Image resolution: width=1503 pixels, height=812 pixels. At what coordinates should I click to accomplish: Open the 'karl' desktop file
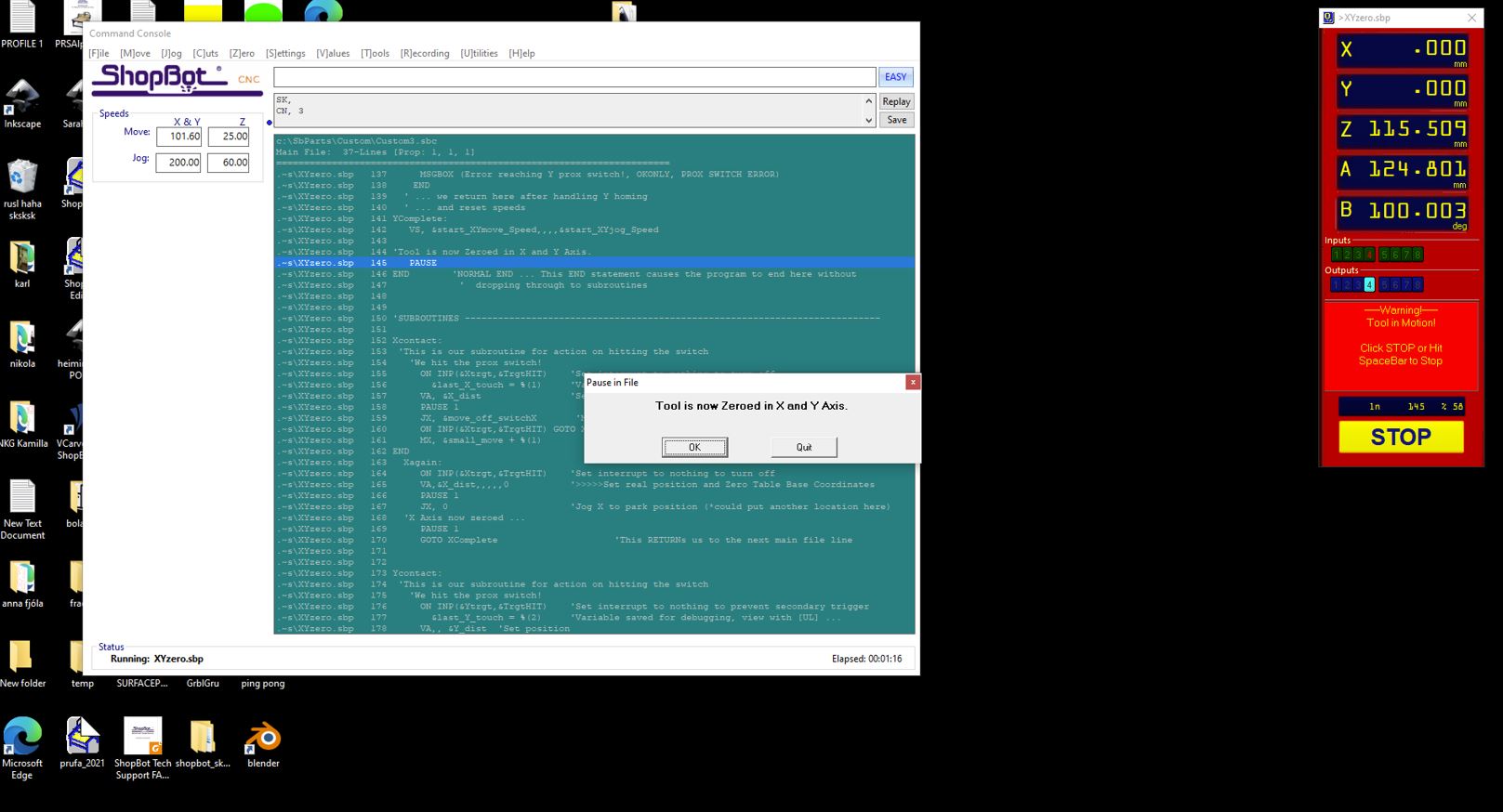(x=22, y=264)
